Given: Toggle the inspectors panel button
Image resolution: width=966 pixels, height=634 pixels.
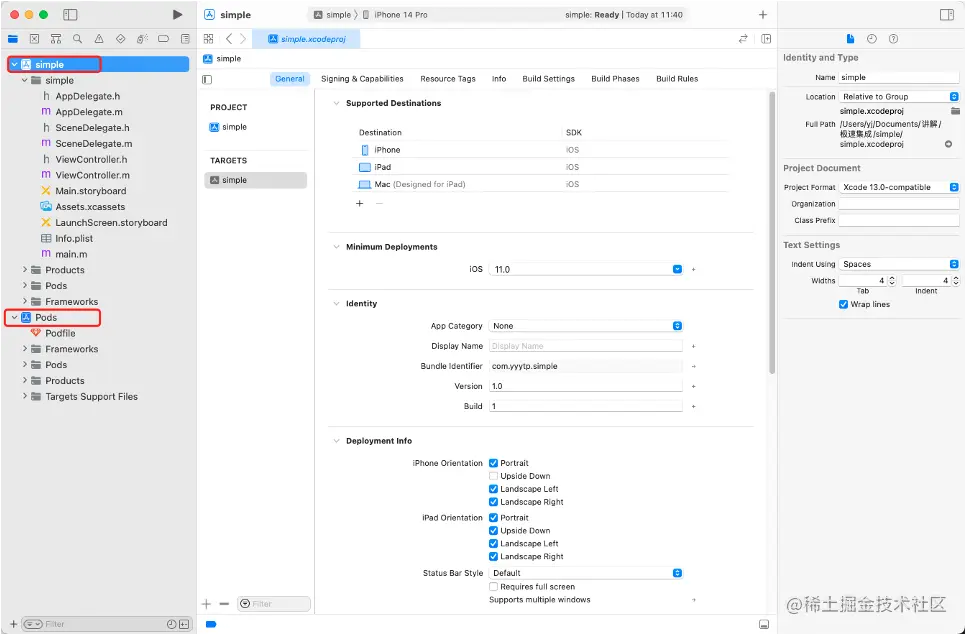Looking at the screenshot, I should [947, 15].
